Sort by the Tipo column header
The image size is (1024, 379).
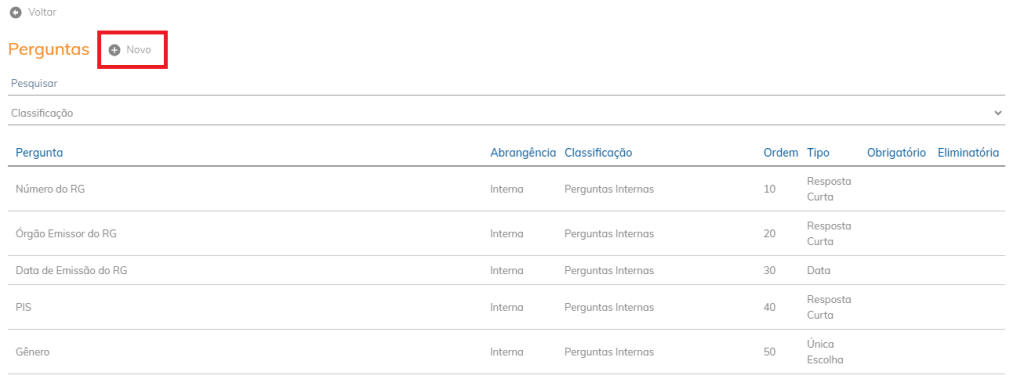click(818, 153)
